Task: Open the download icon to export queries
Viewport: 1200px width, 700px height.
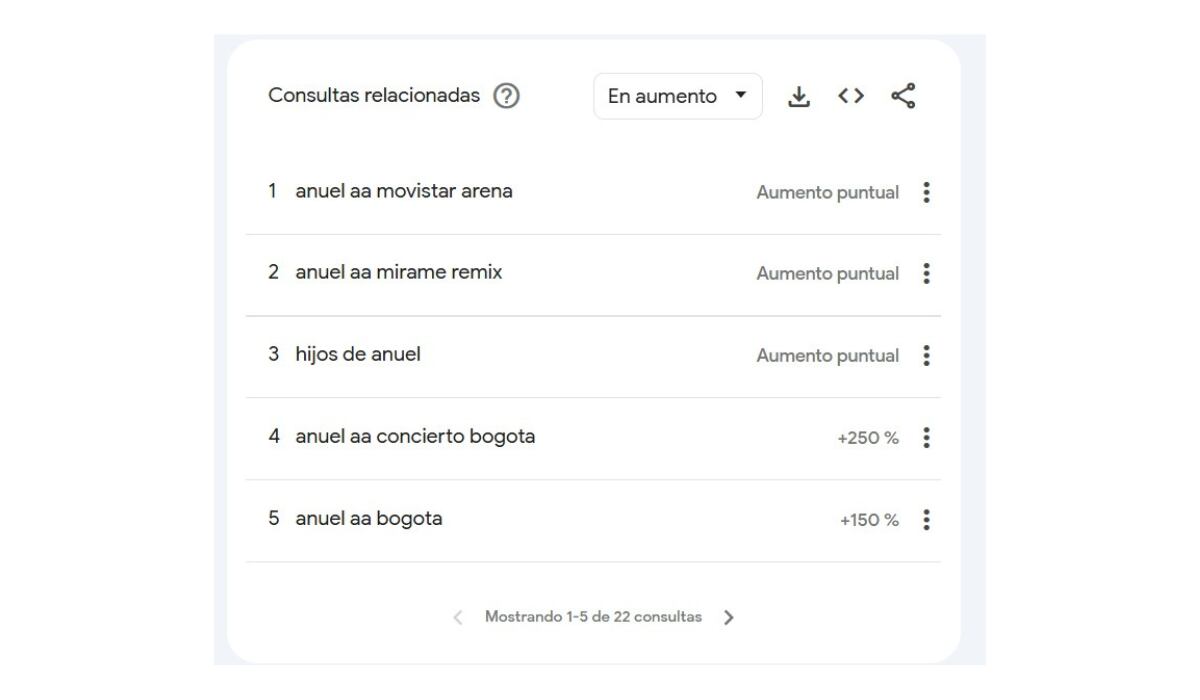Action: pyautogui.click(x=800, y=95)
